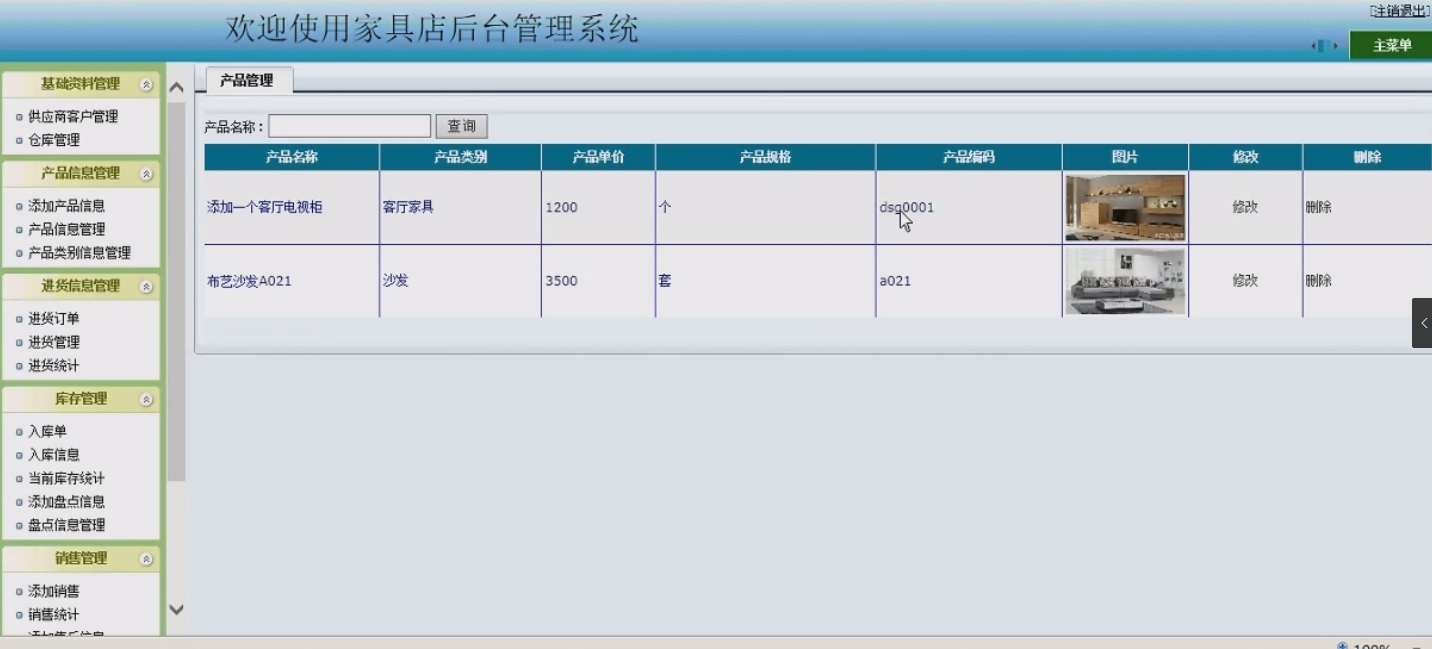The image size is (1432, 649).
Task: Collapse the 进货信息管理 section chevron
Action: click(x=146, y=287)
